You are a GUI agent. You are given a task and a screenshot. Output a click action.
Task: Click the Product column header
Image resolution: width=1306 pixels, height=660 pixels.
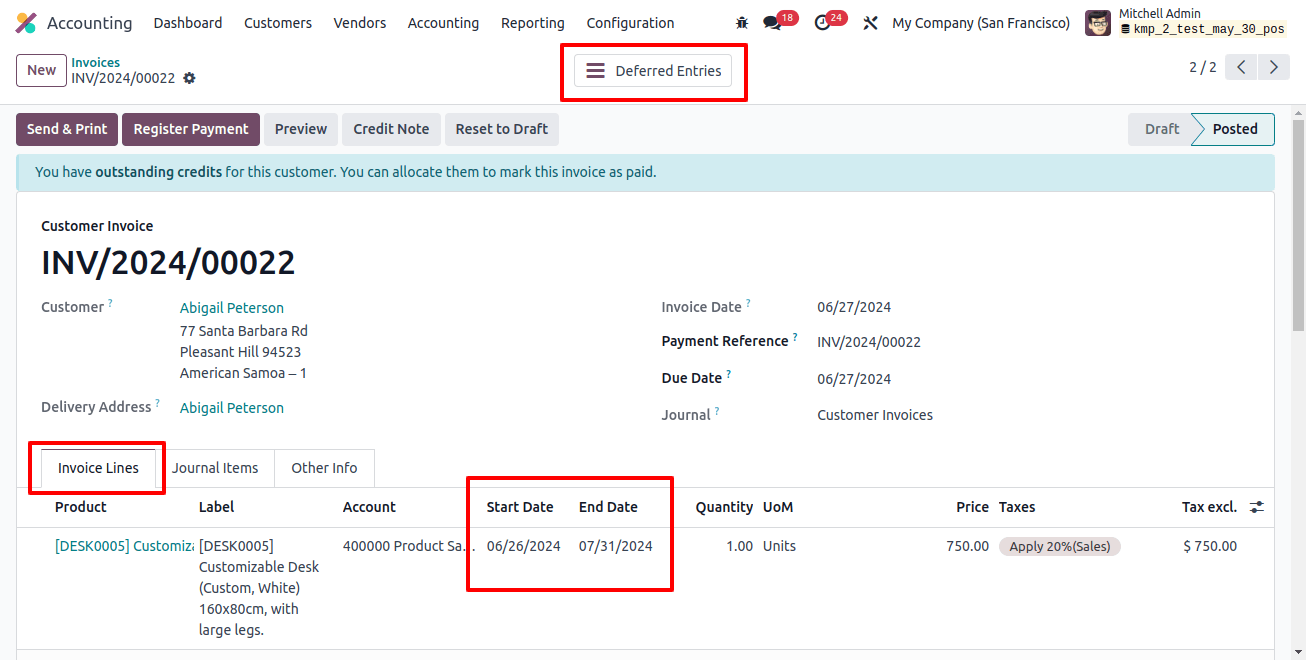coord(81,507)
